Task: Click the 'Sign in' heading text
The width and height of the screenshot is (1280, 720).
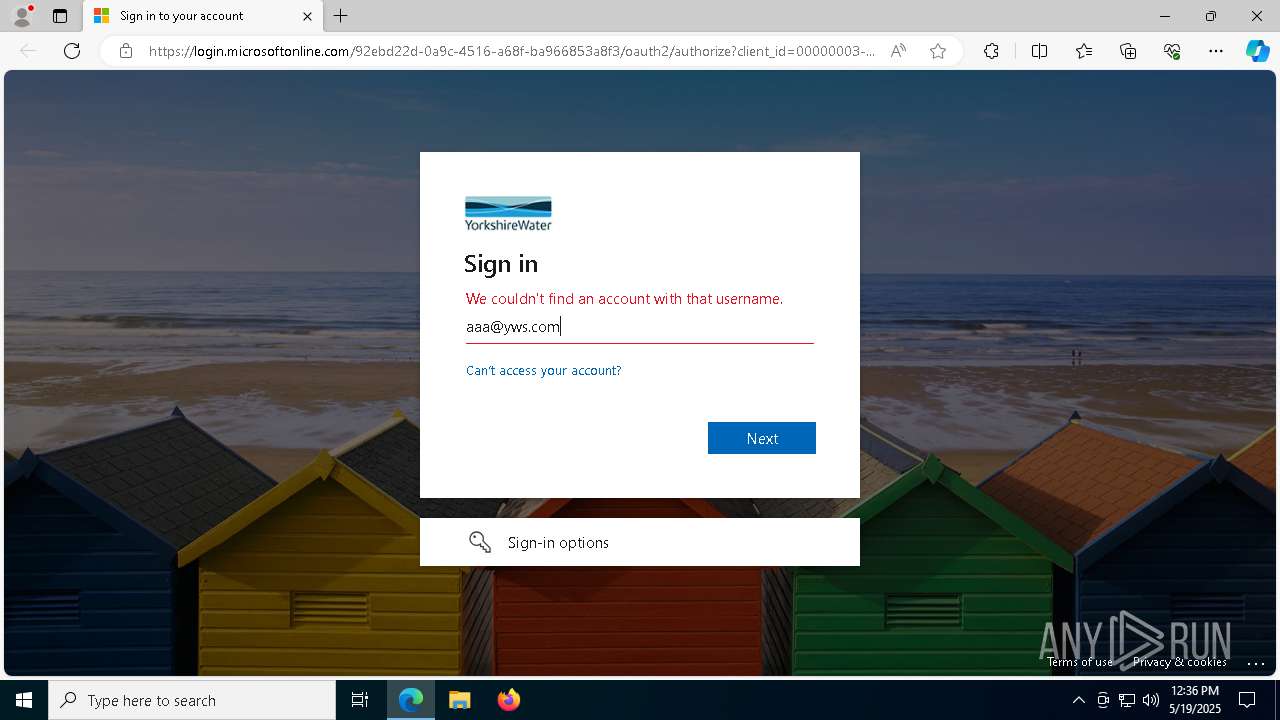Action: [501, 263]
